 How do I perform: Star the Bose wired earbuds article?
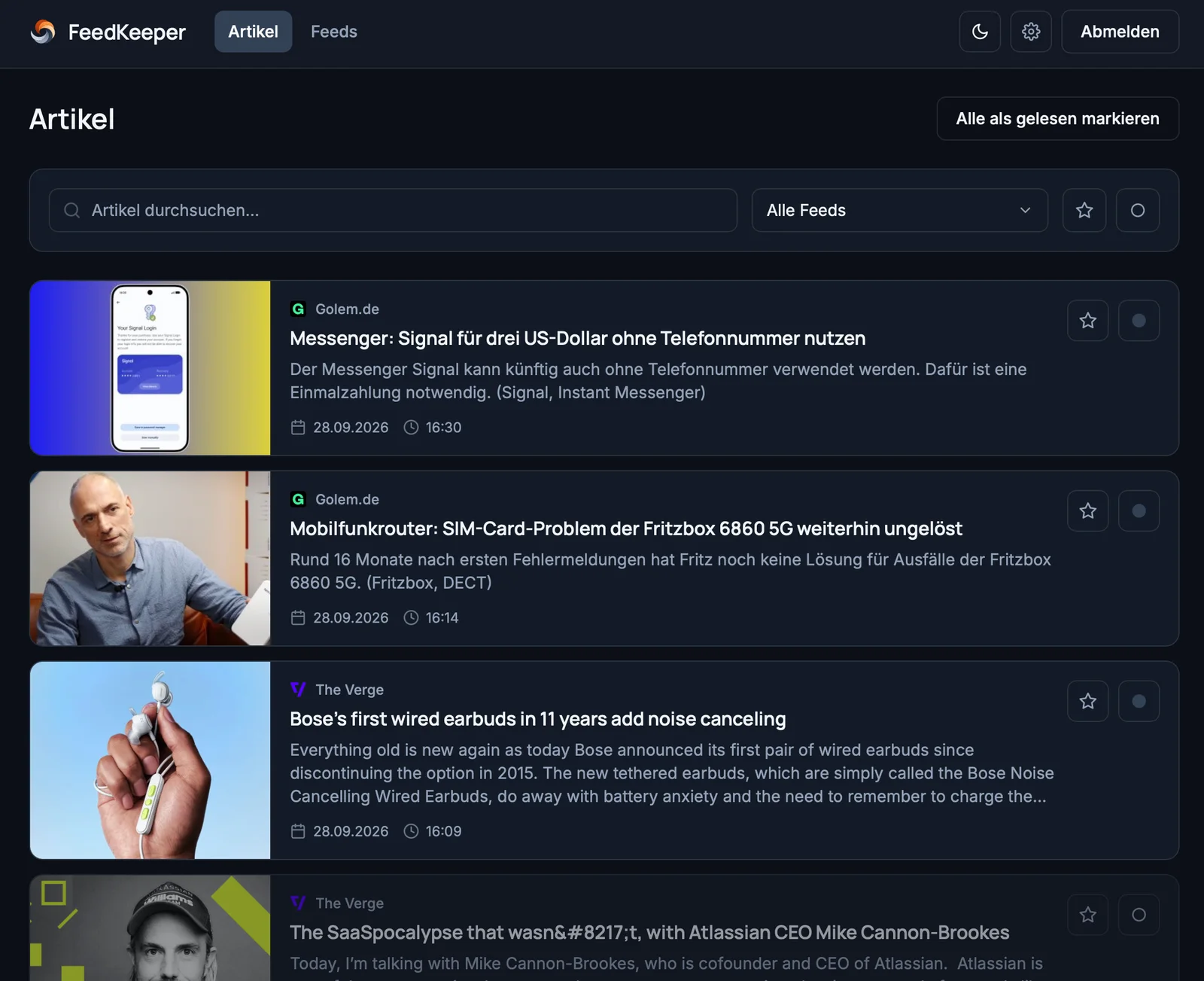pyautogui.click(x=1088, y=702)
